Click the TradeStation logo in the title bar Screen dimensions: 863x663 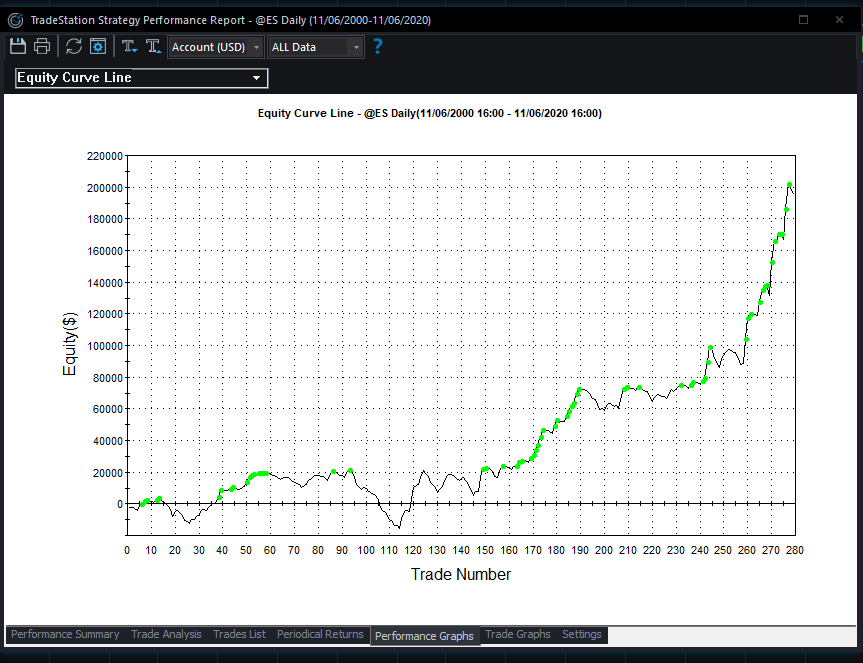point(13,19)
